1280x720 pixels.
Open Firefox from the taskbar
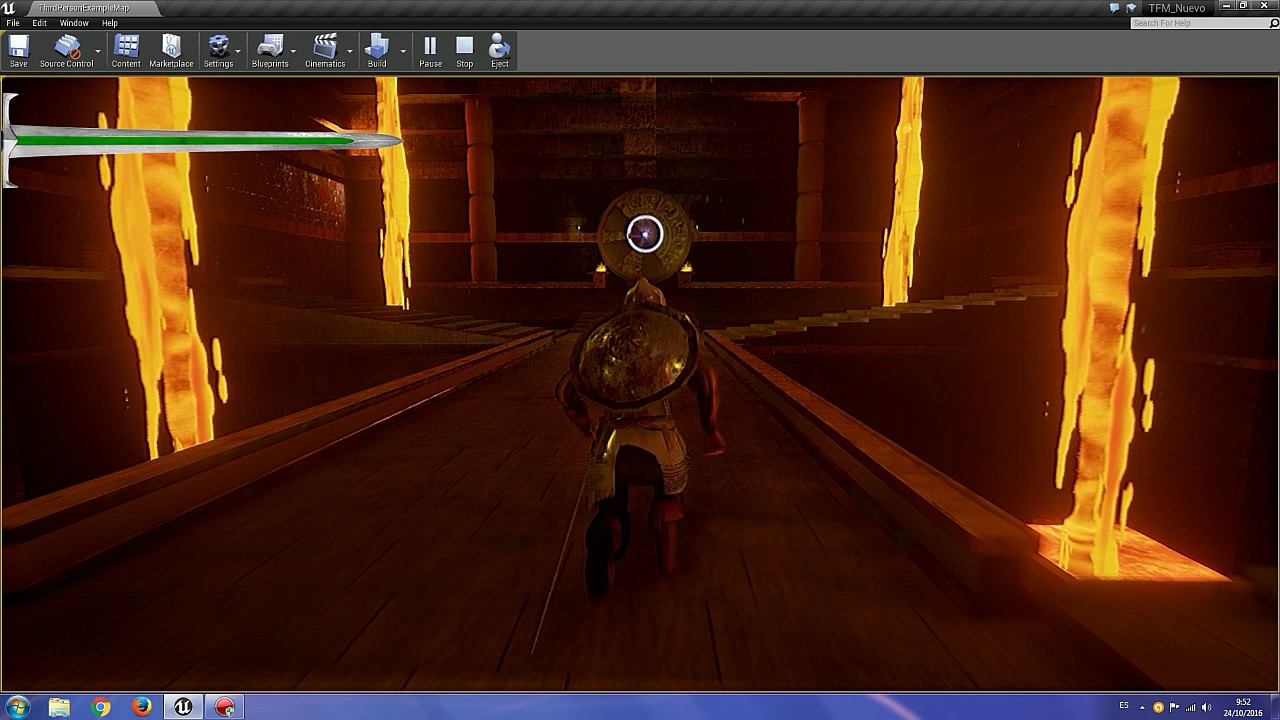pos(142,707)
